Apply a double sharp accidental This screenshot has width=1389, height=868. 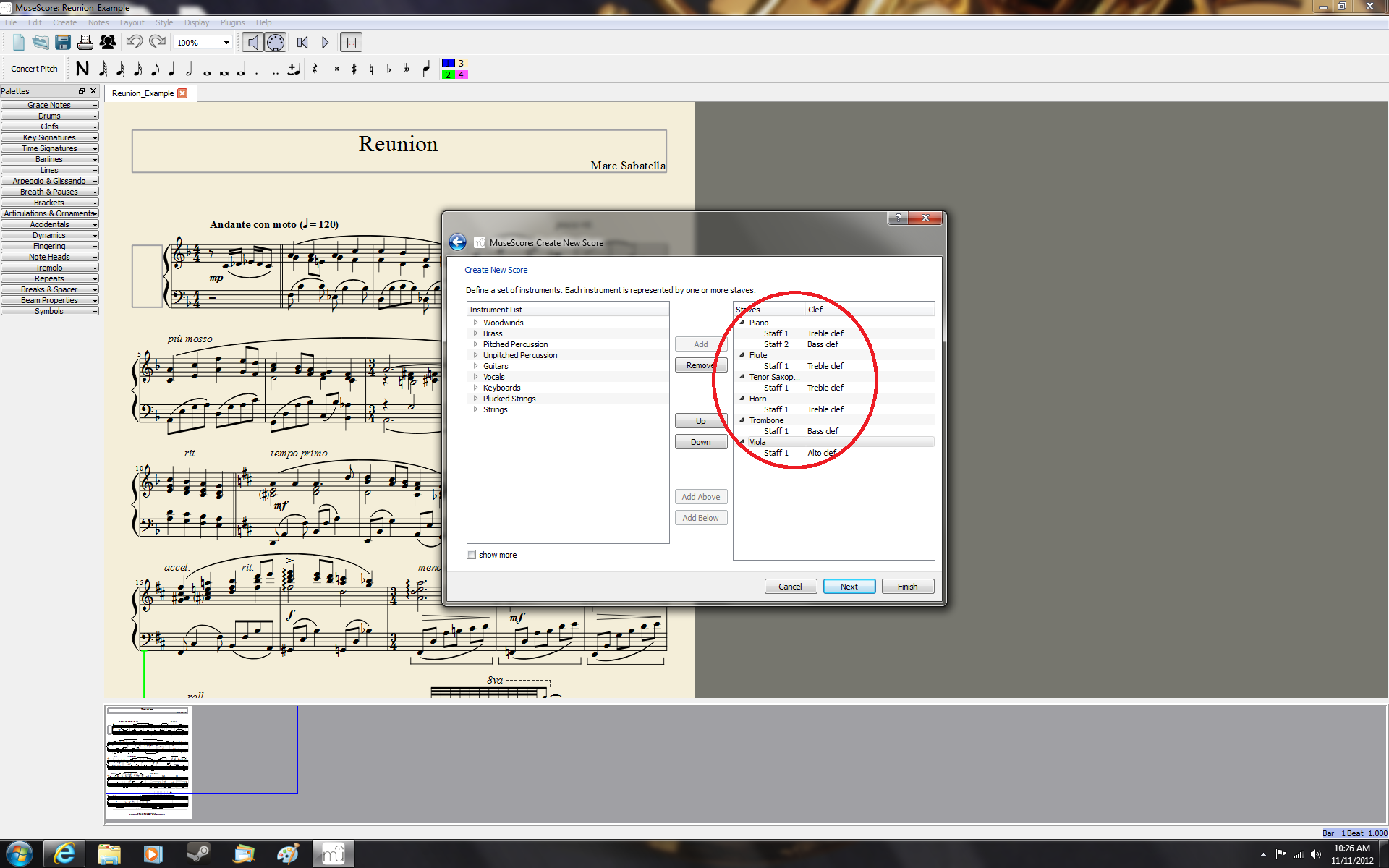click(x=337, y=69)
